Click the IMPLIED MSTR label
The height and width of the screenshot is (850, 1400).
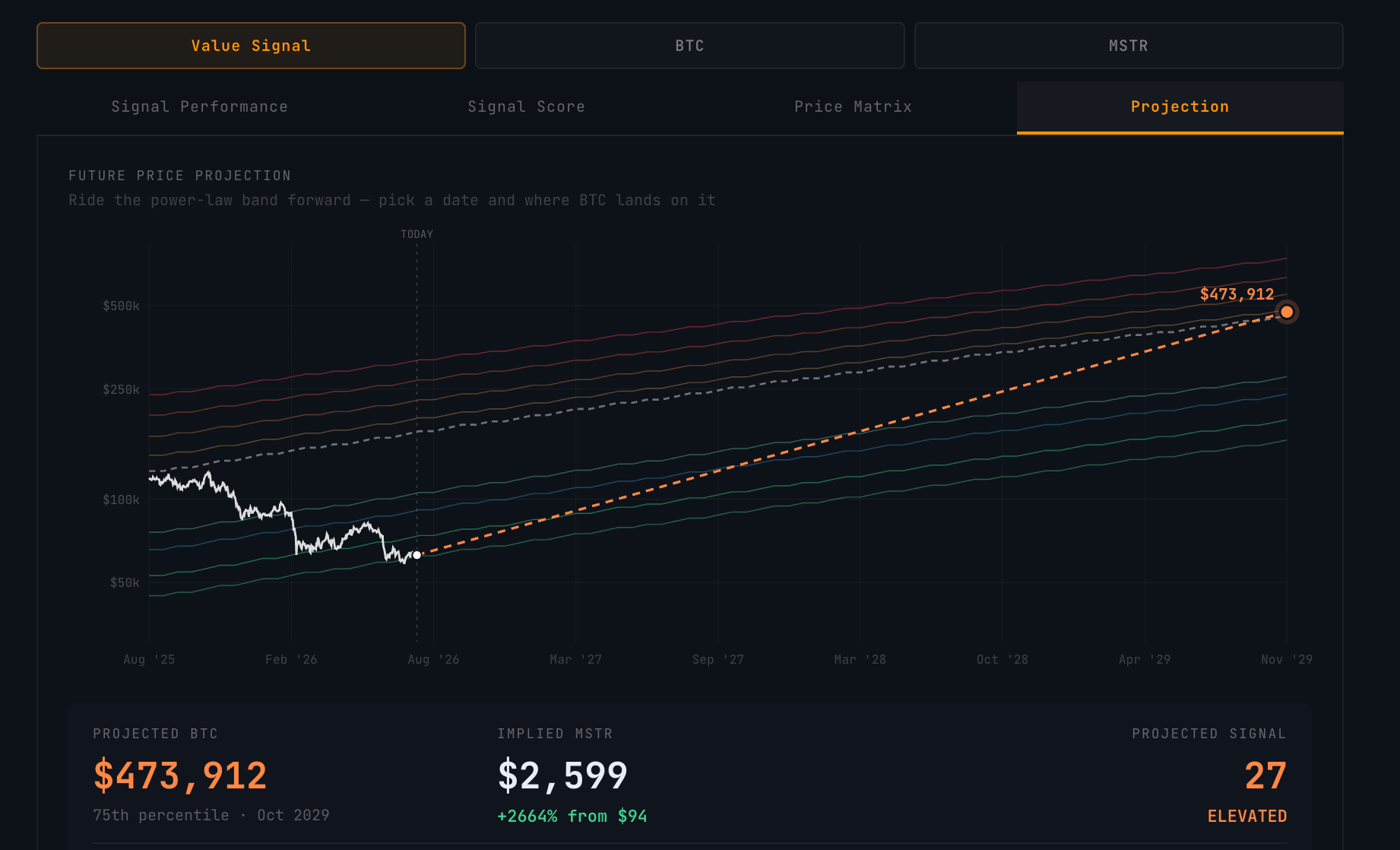click(x=555, y=734)
